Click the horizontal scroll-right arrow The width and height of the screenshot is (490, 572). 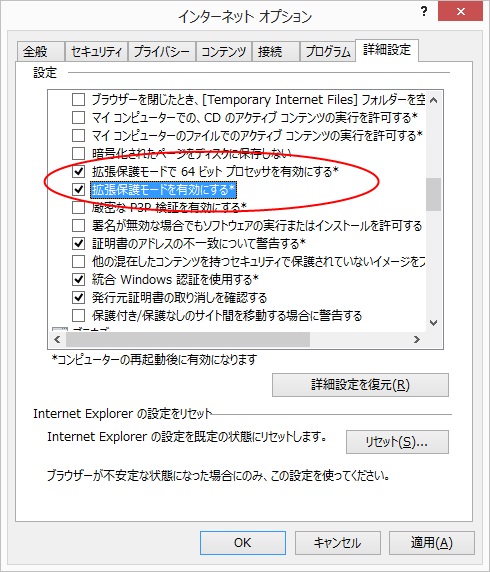(417, 340)
